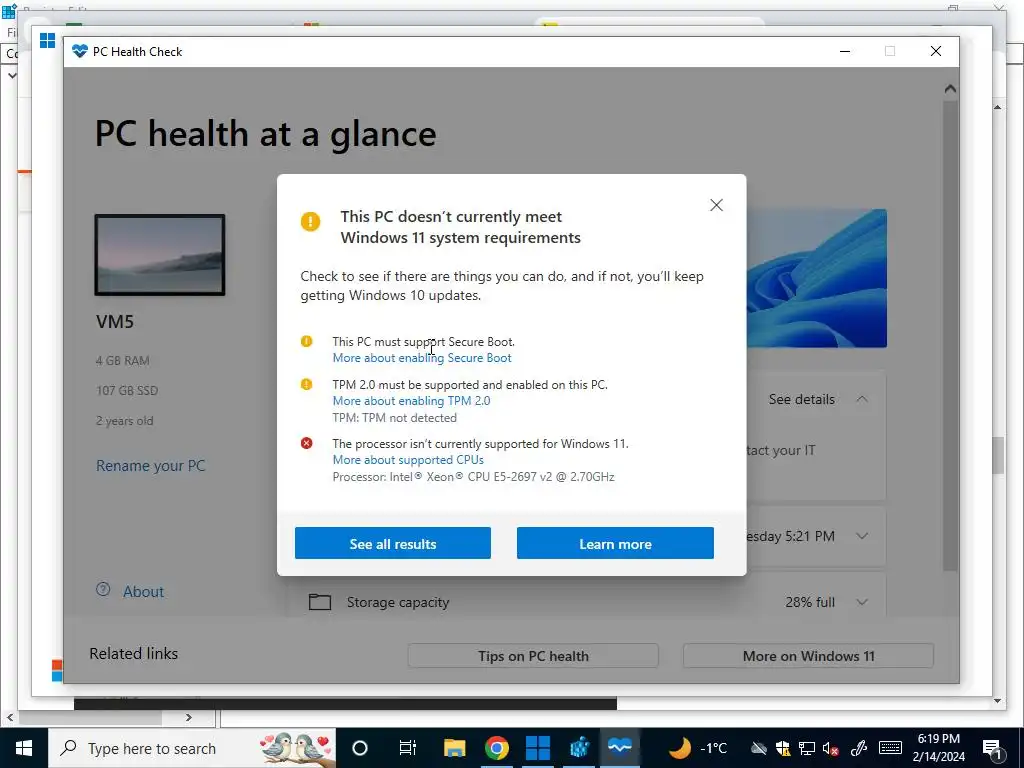Click the Type here to search box

pyautogui.click(x=193, y=748)
